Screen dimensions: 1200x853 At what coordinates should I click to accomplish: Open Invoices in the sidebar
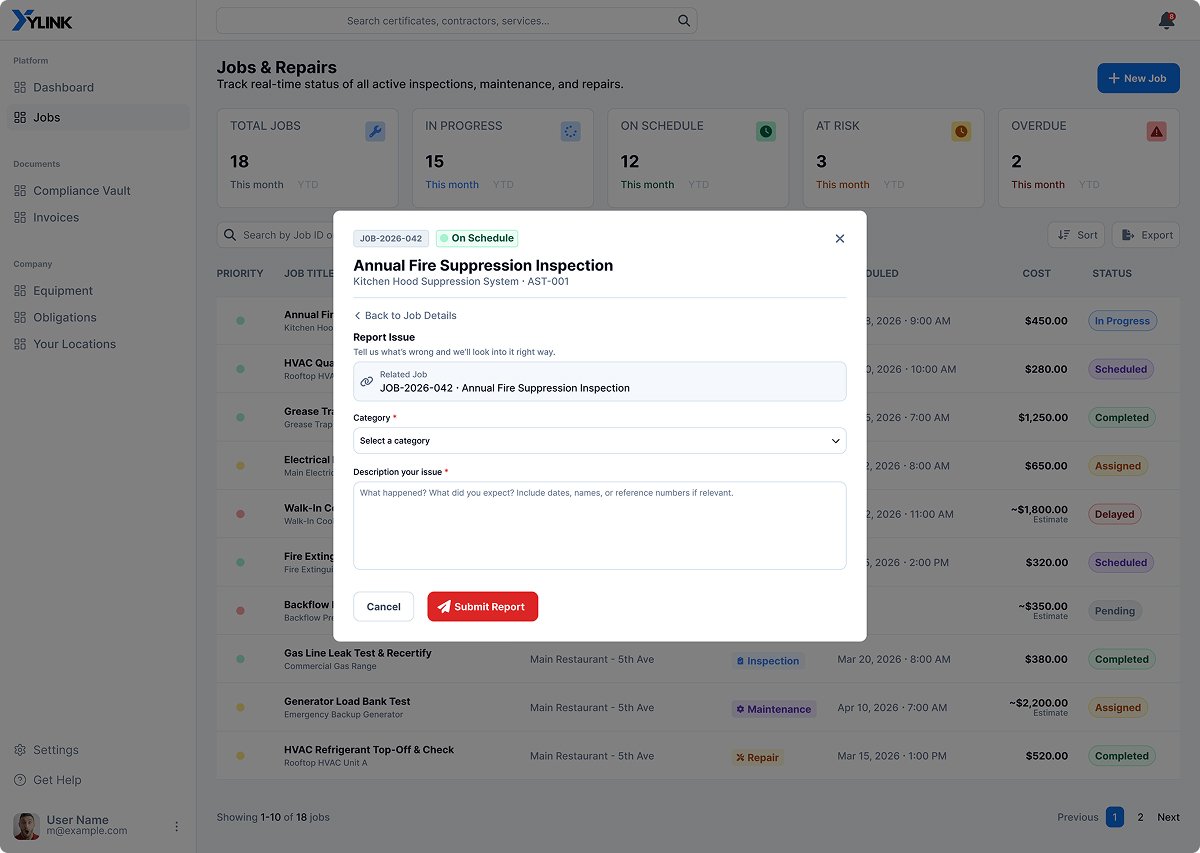98,217
